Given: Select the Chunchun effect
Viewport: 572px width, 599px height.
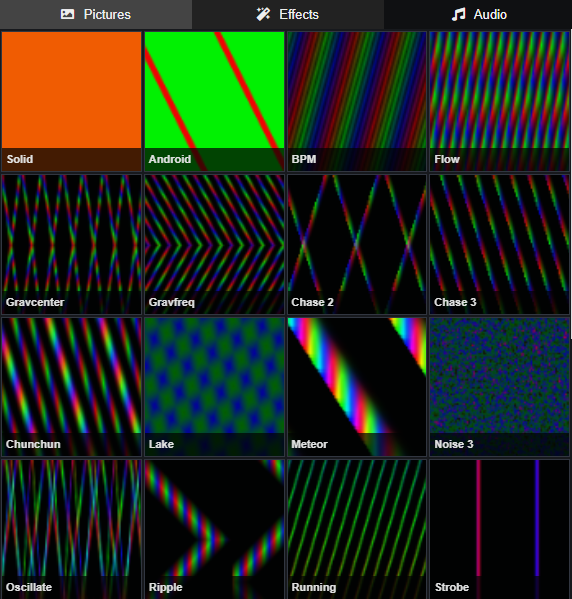Looking at the screenshot, I should pyautogui.click(x=71, y=387).
